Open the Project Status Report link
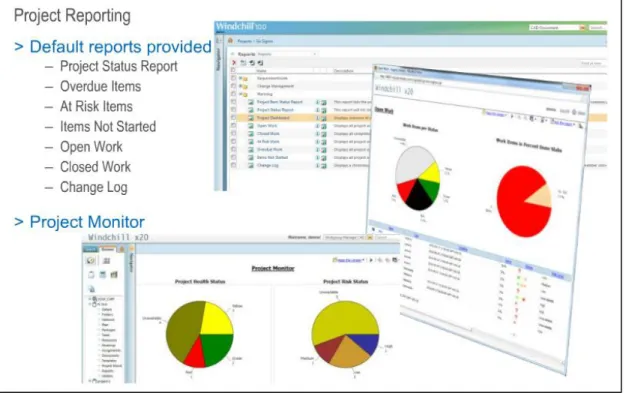Screen dimensions: 626x393 275,110
